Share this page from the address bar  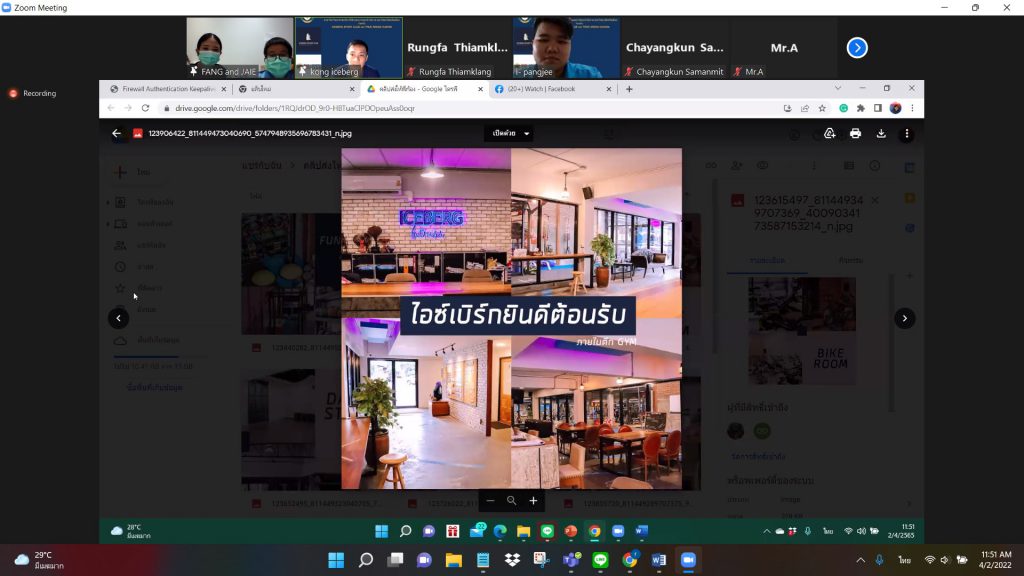point(805,108)
